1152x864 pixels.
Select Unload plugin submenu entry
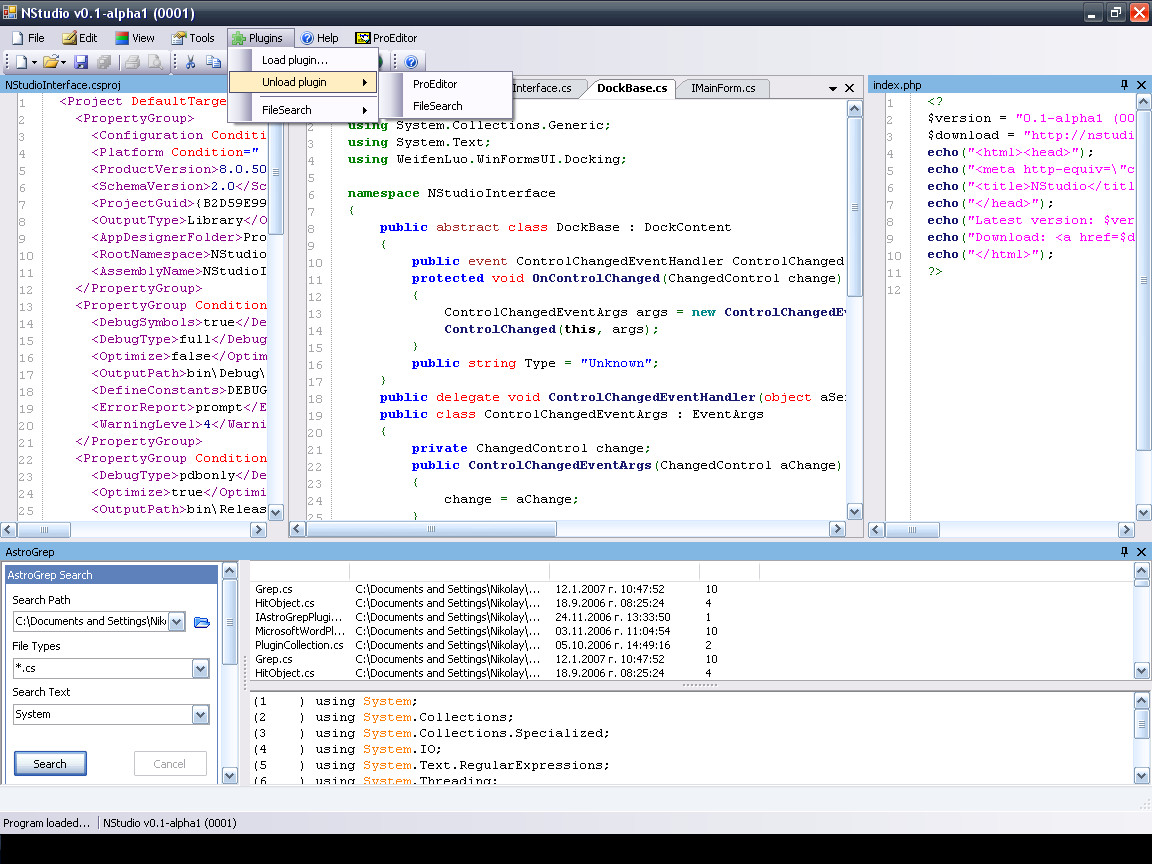click(303, 82)
